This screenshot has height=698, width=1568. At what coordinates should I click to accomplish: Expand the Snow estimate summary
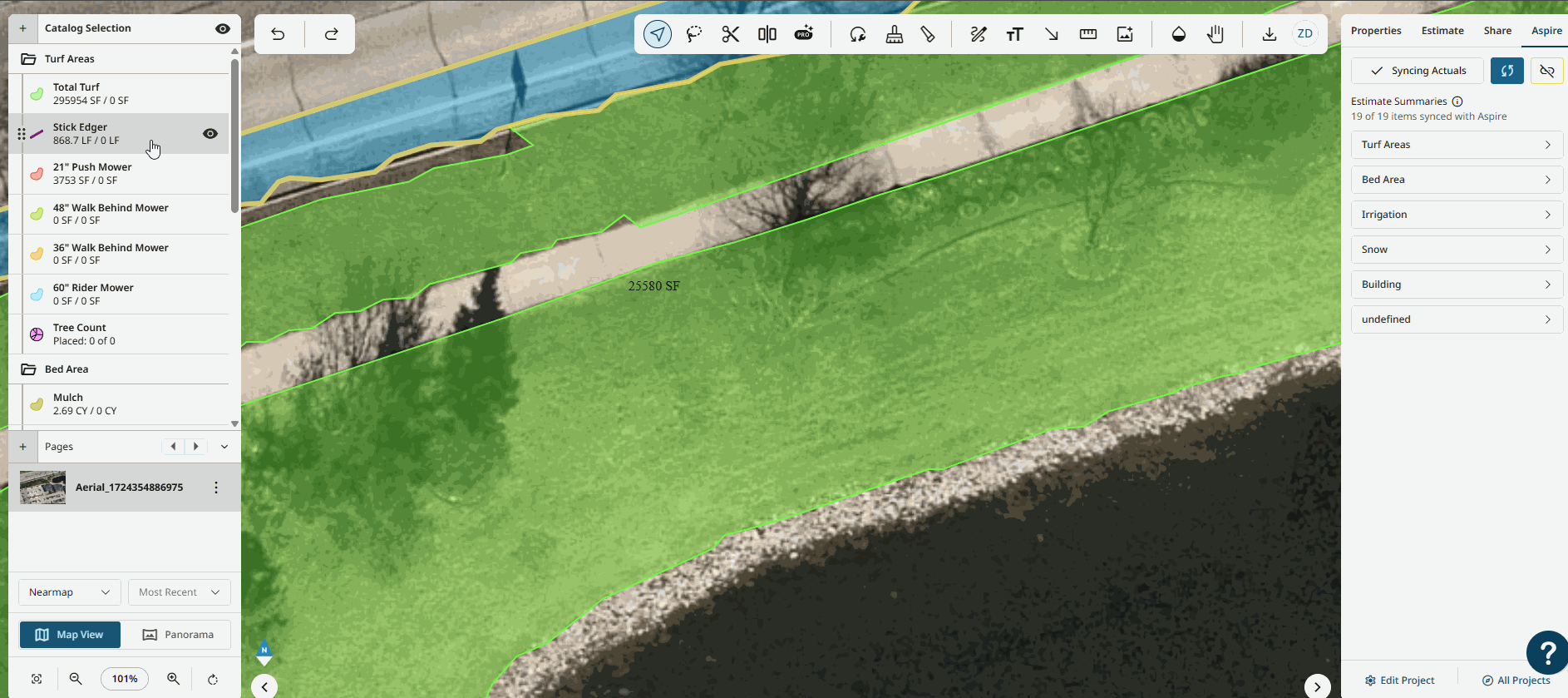[x=1457, y=250]
